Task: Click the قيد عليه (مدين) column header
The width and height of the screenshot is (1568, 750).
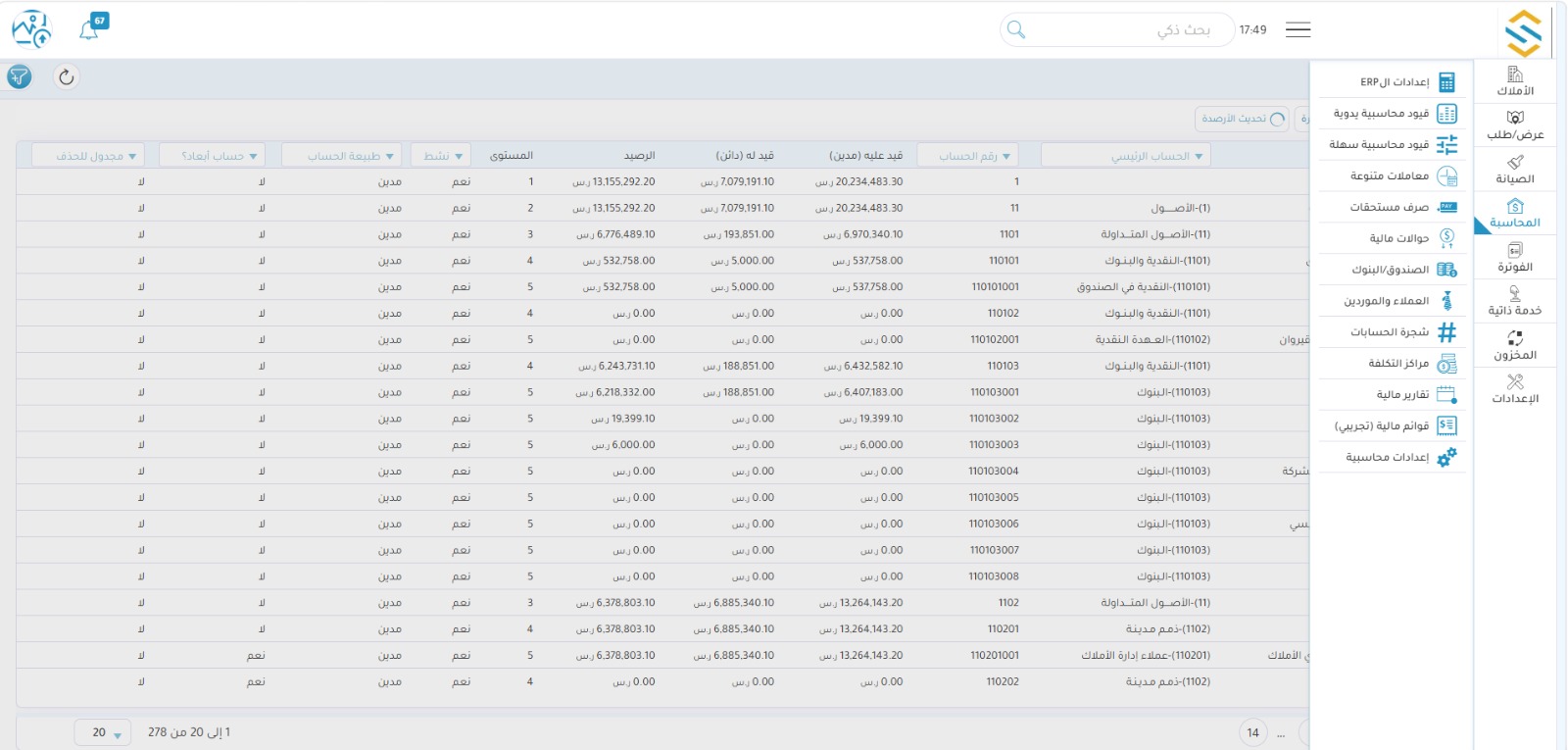Action: [865, 155]
